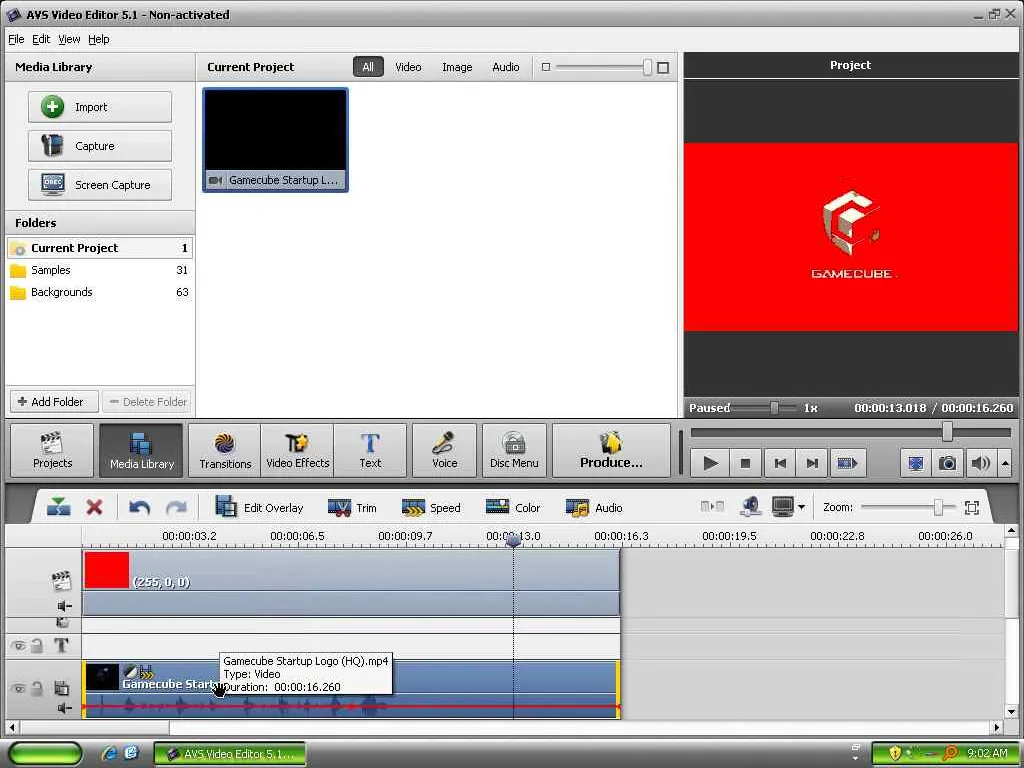Open the Audio tool

point(594,507)
